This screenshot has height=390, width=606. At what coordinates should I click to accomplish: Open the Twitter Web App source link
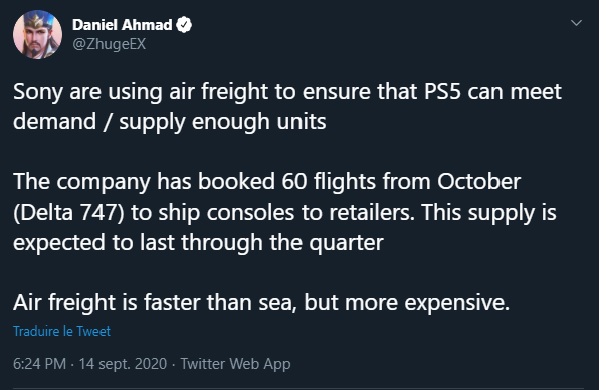tap(235, 364)
